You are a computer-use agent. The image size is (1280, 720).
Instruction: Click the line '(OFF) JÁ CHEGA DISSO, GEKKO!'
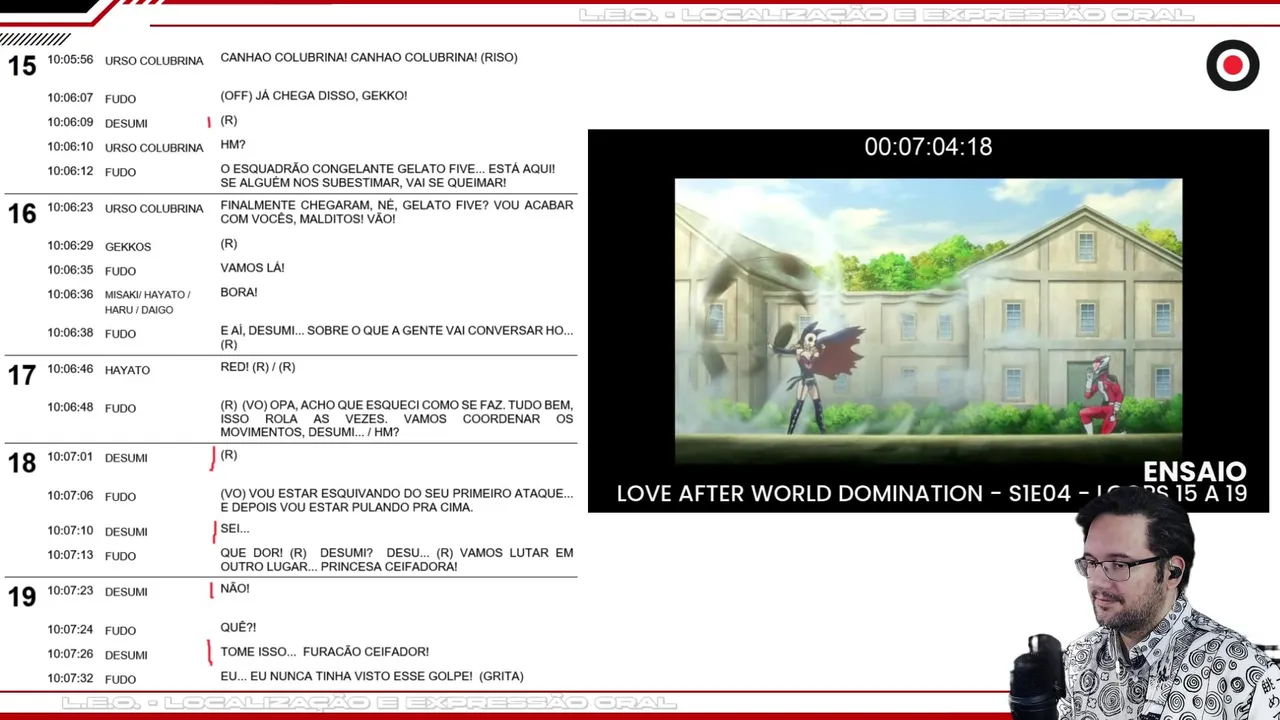(x=314, y=96)
